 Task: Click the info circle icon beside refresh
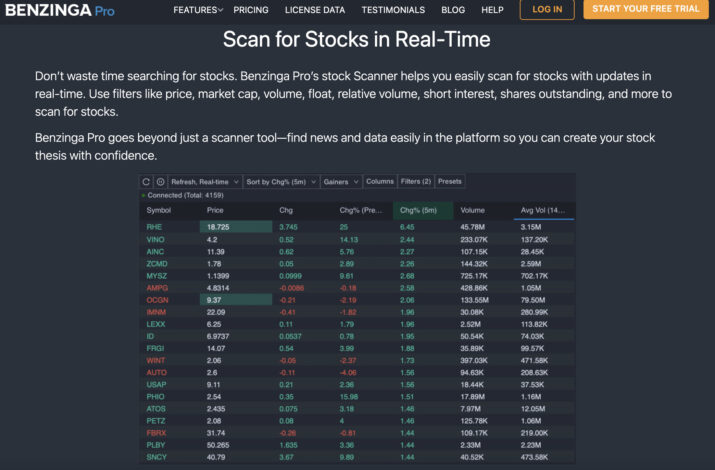pos(161,182)
